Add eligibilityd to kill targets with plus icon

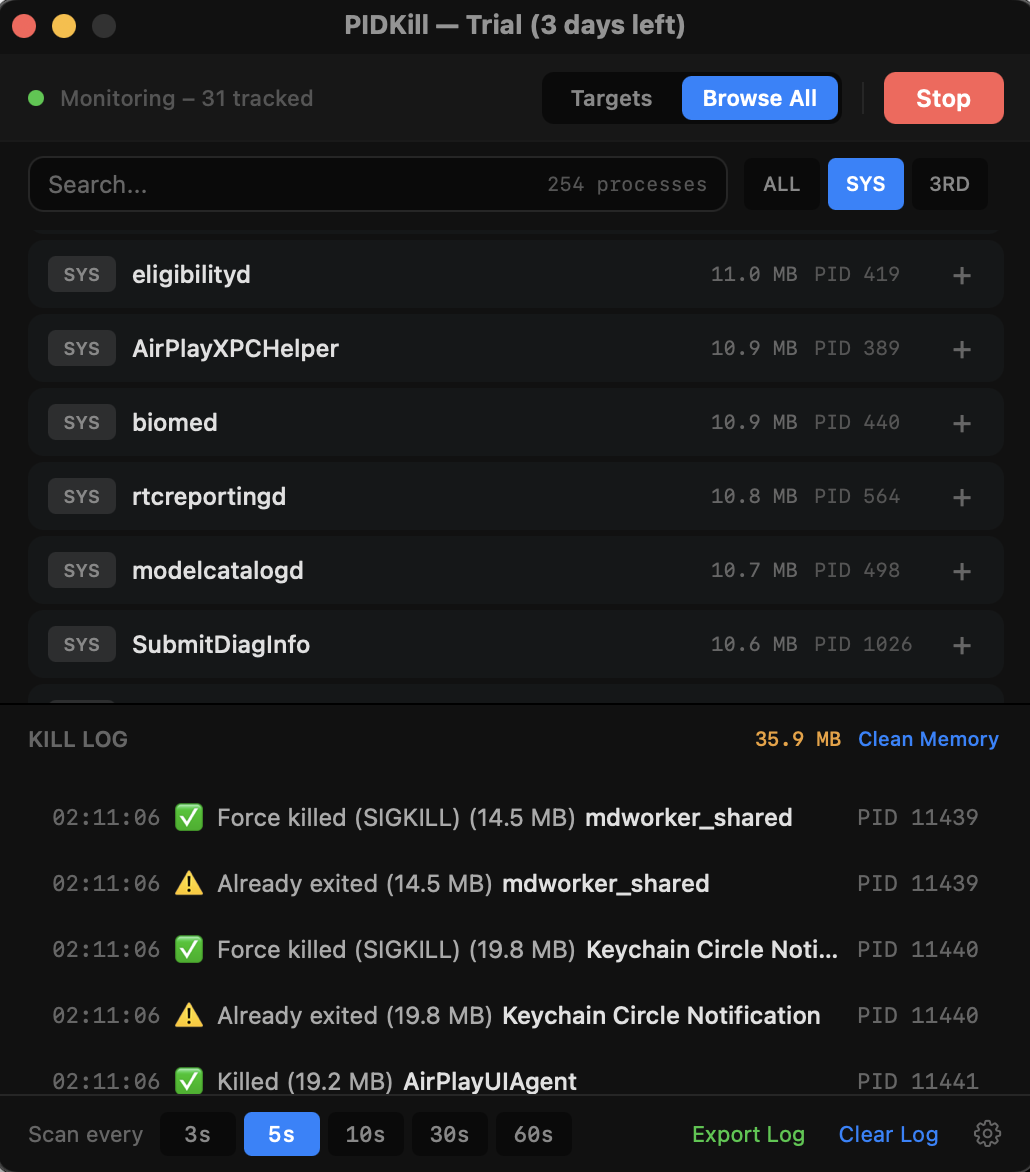click(x=961, y=274)
